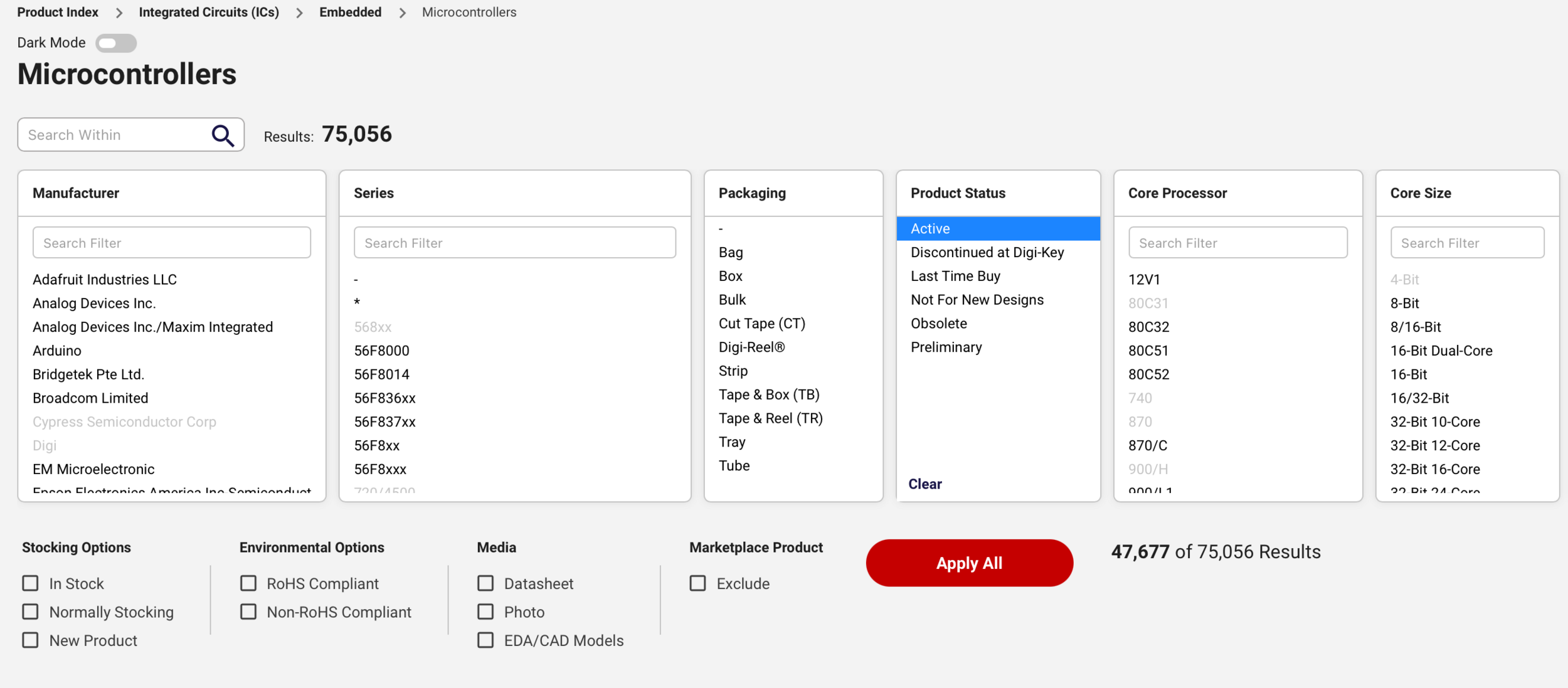Click chevron after Product Index breadcrumb
Image resolution: width=1568 pixels, height=688 pixels.
click(x=119, y=13)
